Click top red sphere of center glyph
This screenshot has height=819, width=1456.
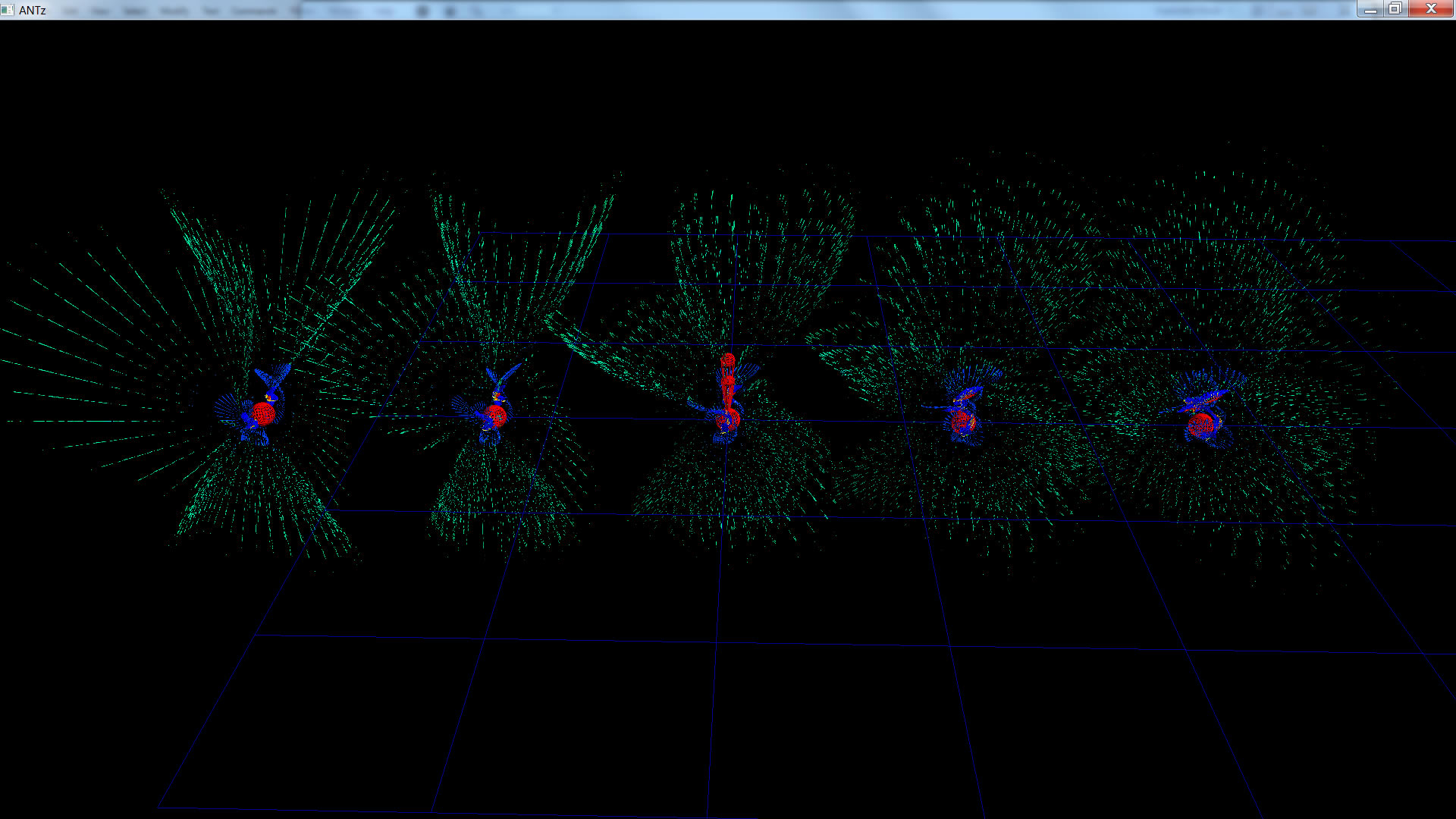point(729,361)
